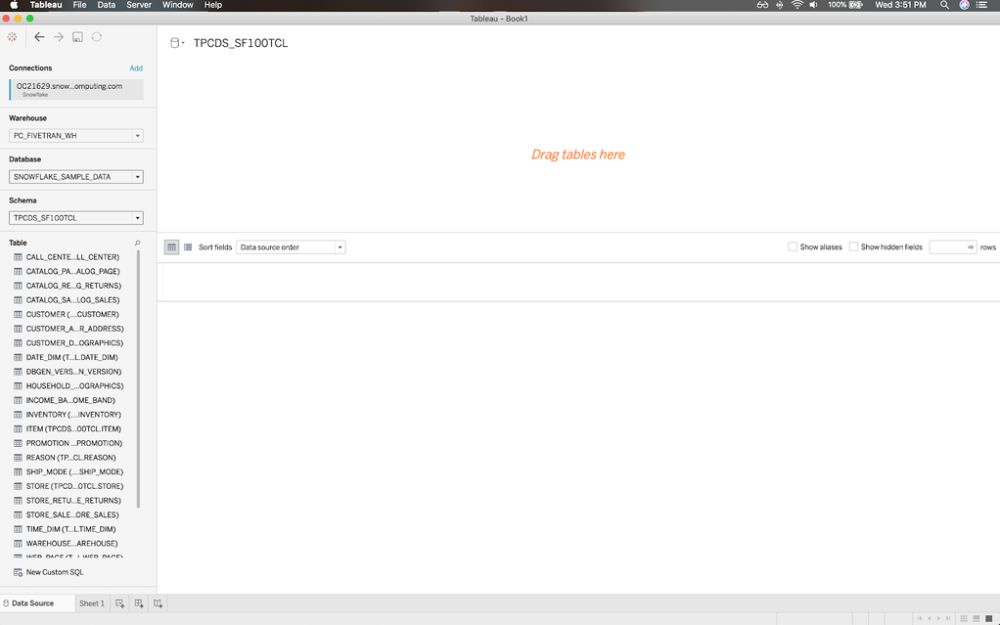Viewport: 1000px width, 625px height.
Task: Select the CUSTOMER (...CUSTOMER) table
Action: (x=72, y=314)
